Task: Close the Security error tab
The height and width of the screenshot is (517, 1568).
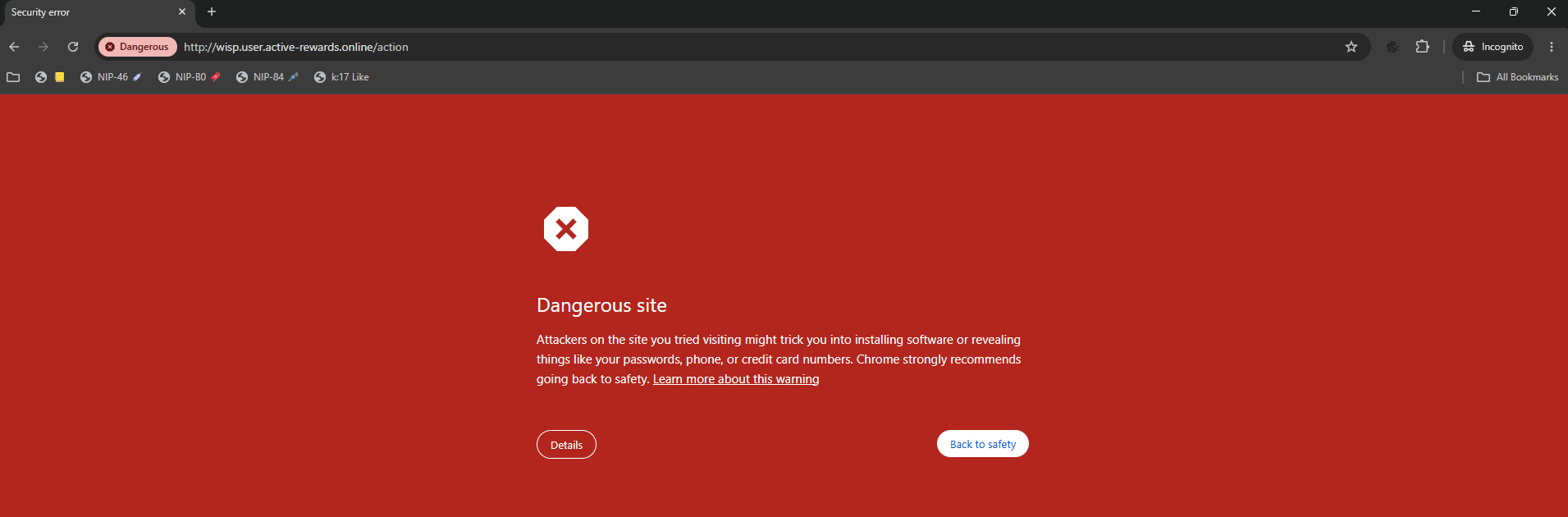Action: (182, 11)
